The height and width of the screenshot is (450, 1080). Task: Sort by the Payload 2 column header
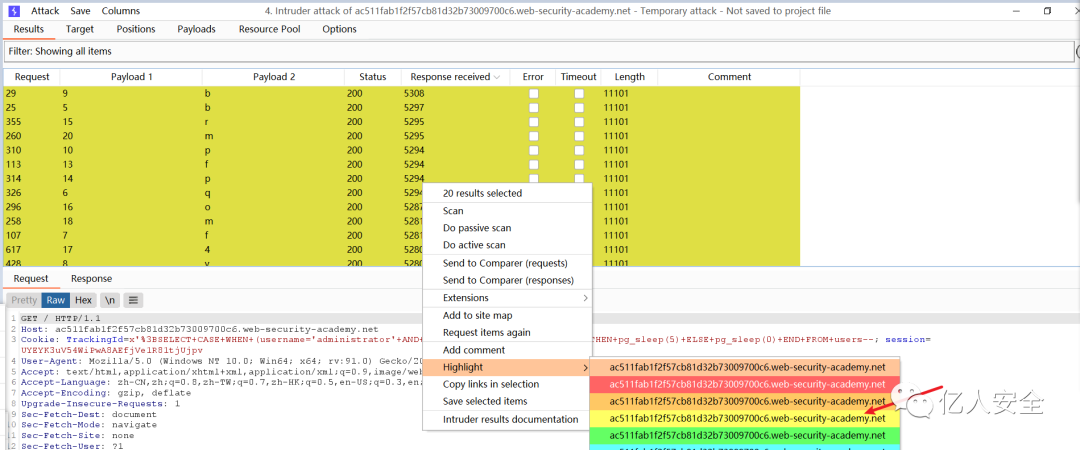pyautogui.click(x=273, y=77)
